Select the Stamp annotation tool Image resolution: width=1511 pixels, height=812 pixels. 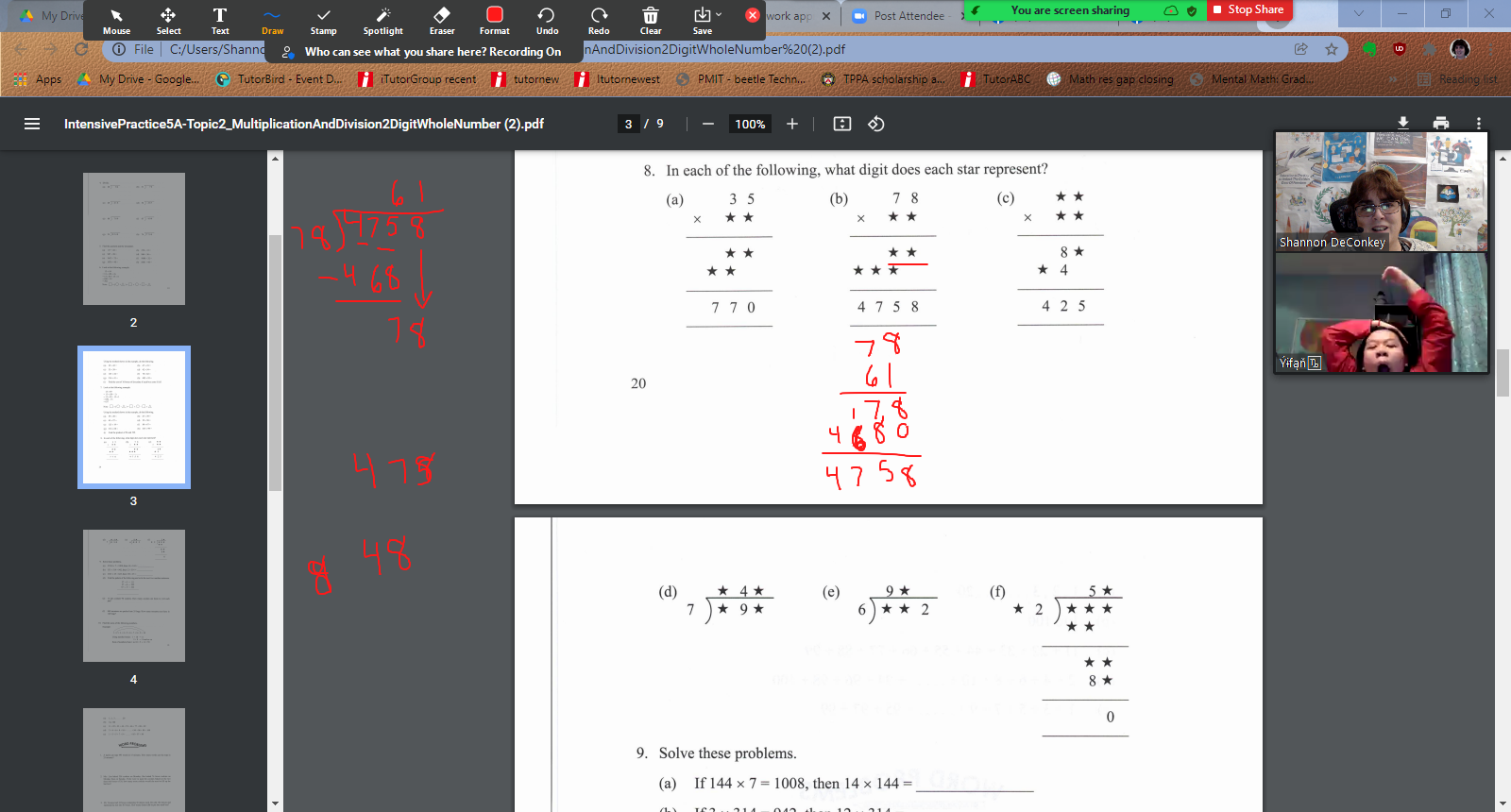pyautogui.click(x=324, y=20)
